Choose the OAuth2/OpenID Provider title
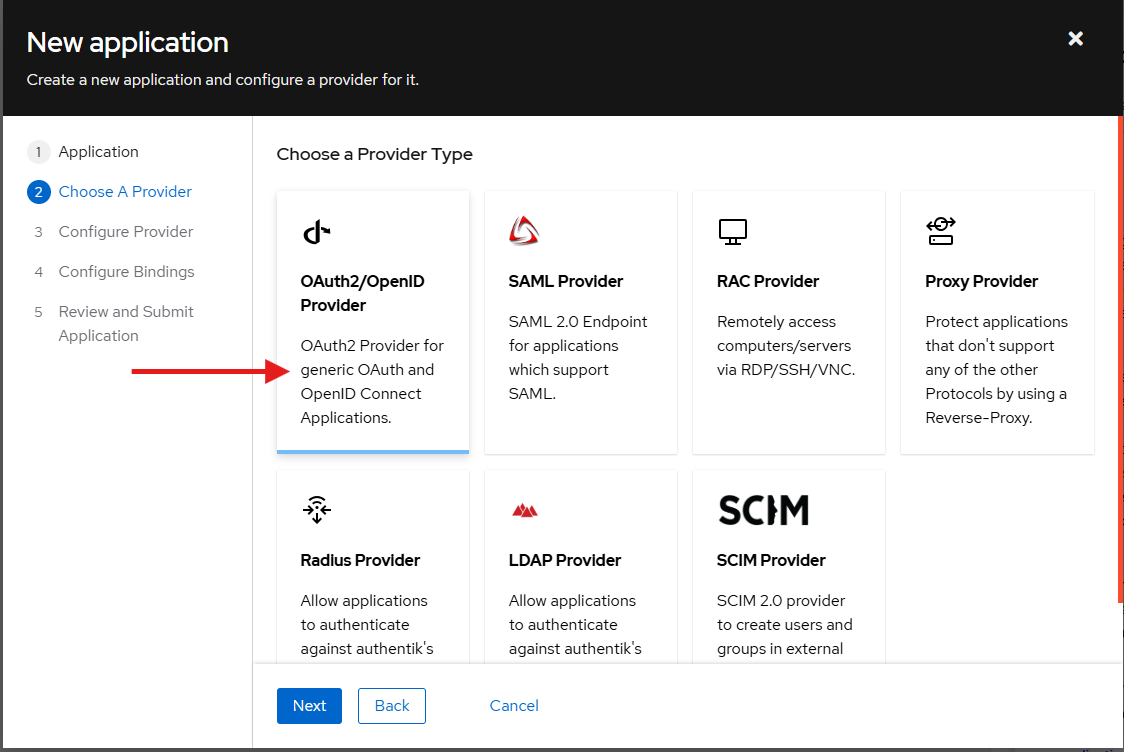This screenshot has width=1124, height=752. [362, 293]
